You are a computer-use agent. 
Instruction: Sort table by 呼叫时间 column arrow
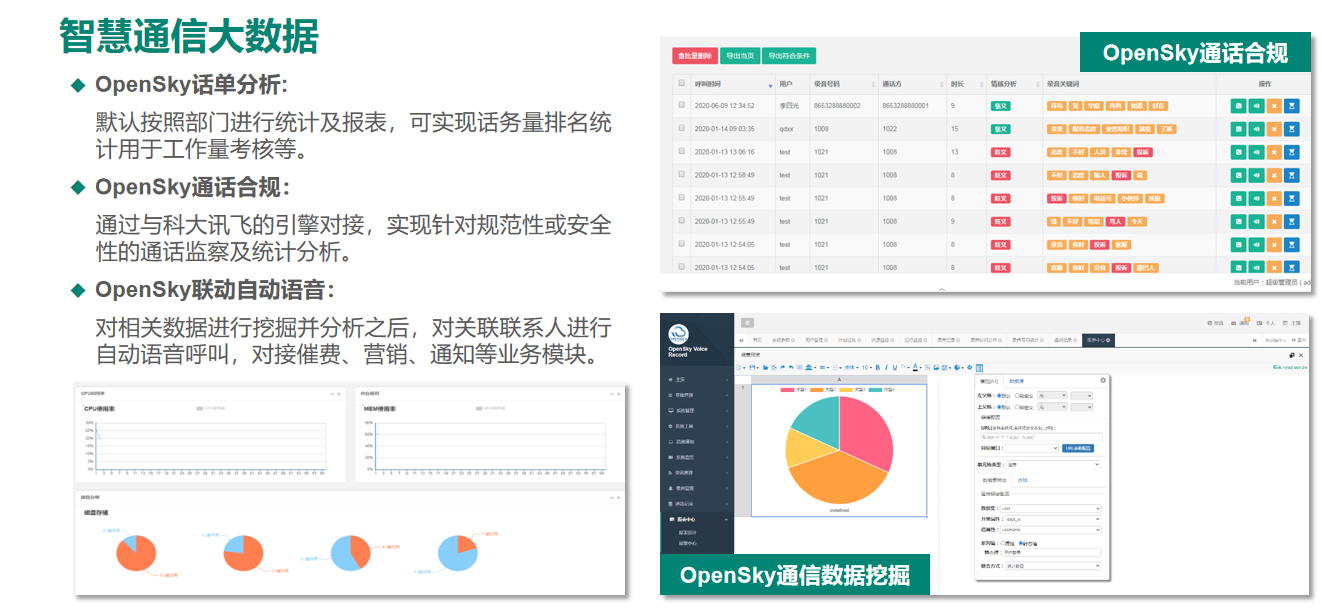(770, 85)
